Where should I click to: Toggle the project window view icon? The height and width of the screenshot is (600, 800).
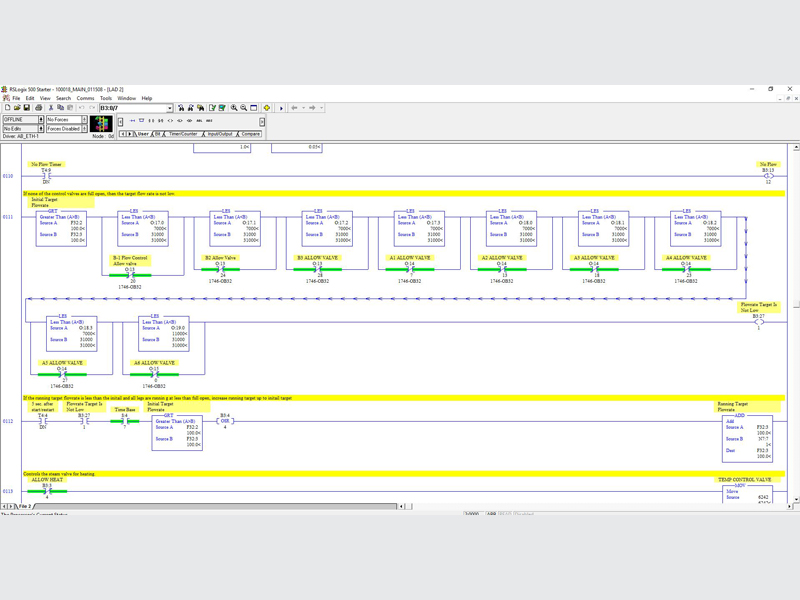click(x=254, y=108)
